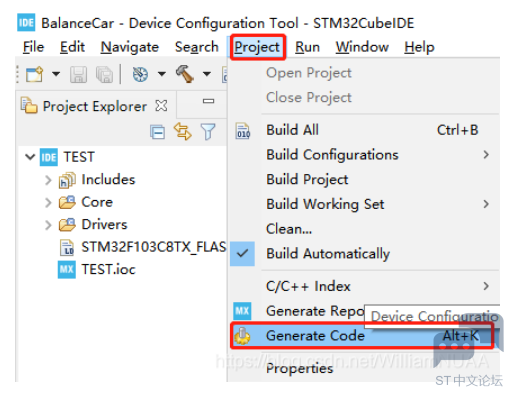Expand the Includes folder
Image resolution: width=512 pixels, height=396 pixels.
[x=48, y=180]
